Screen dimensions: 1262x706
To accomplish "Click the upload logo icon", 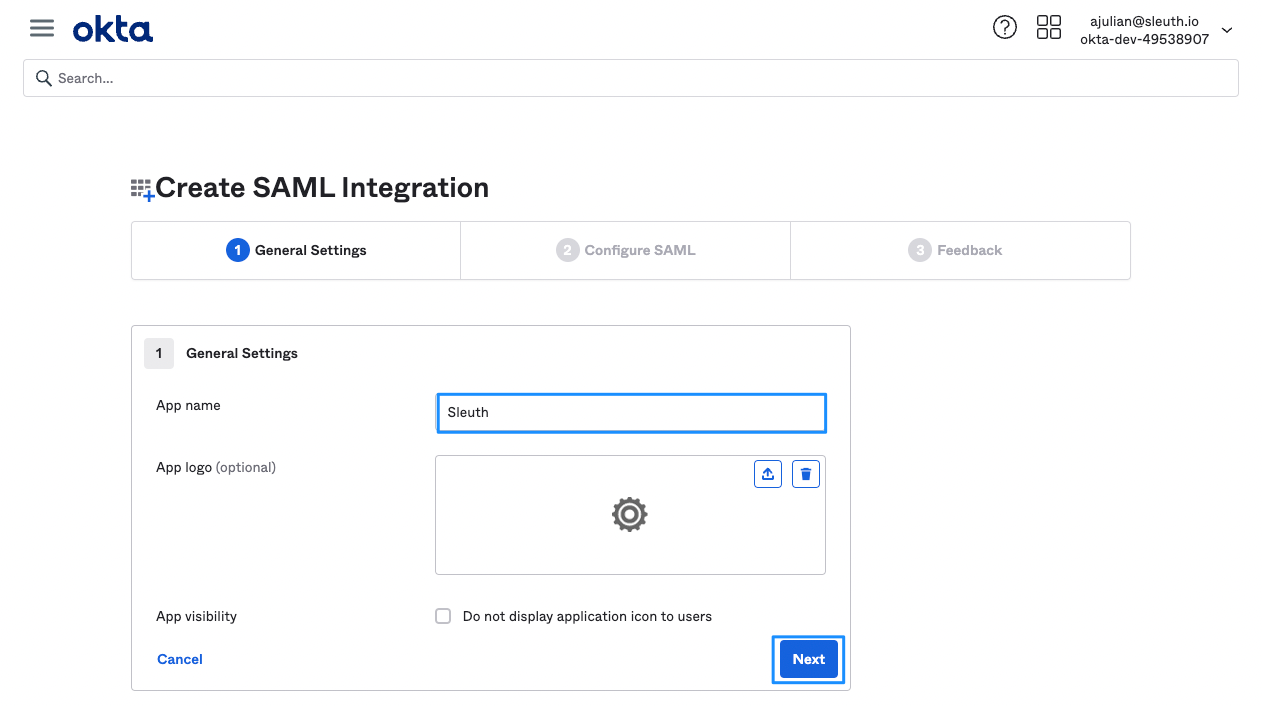I will (767, 474).
